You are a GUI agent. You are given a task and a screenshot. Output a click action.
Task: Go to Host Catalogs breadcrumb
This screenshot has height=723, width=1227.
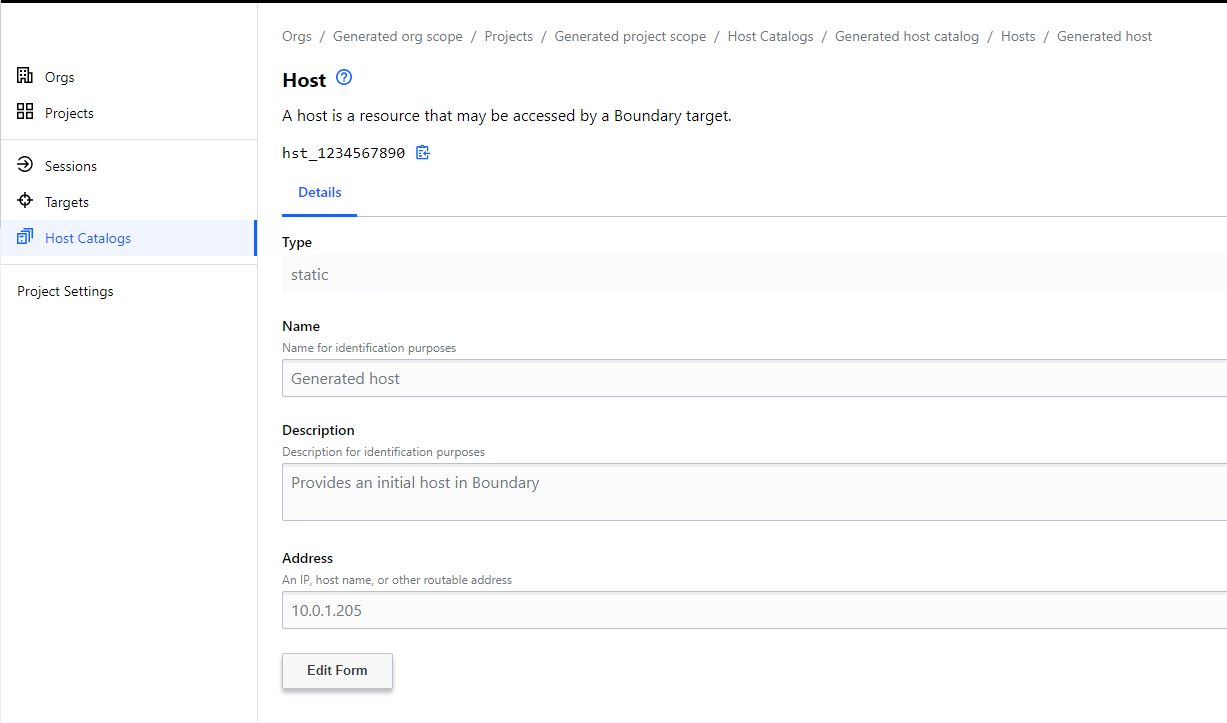click(770, 36)
